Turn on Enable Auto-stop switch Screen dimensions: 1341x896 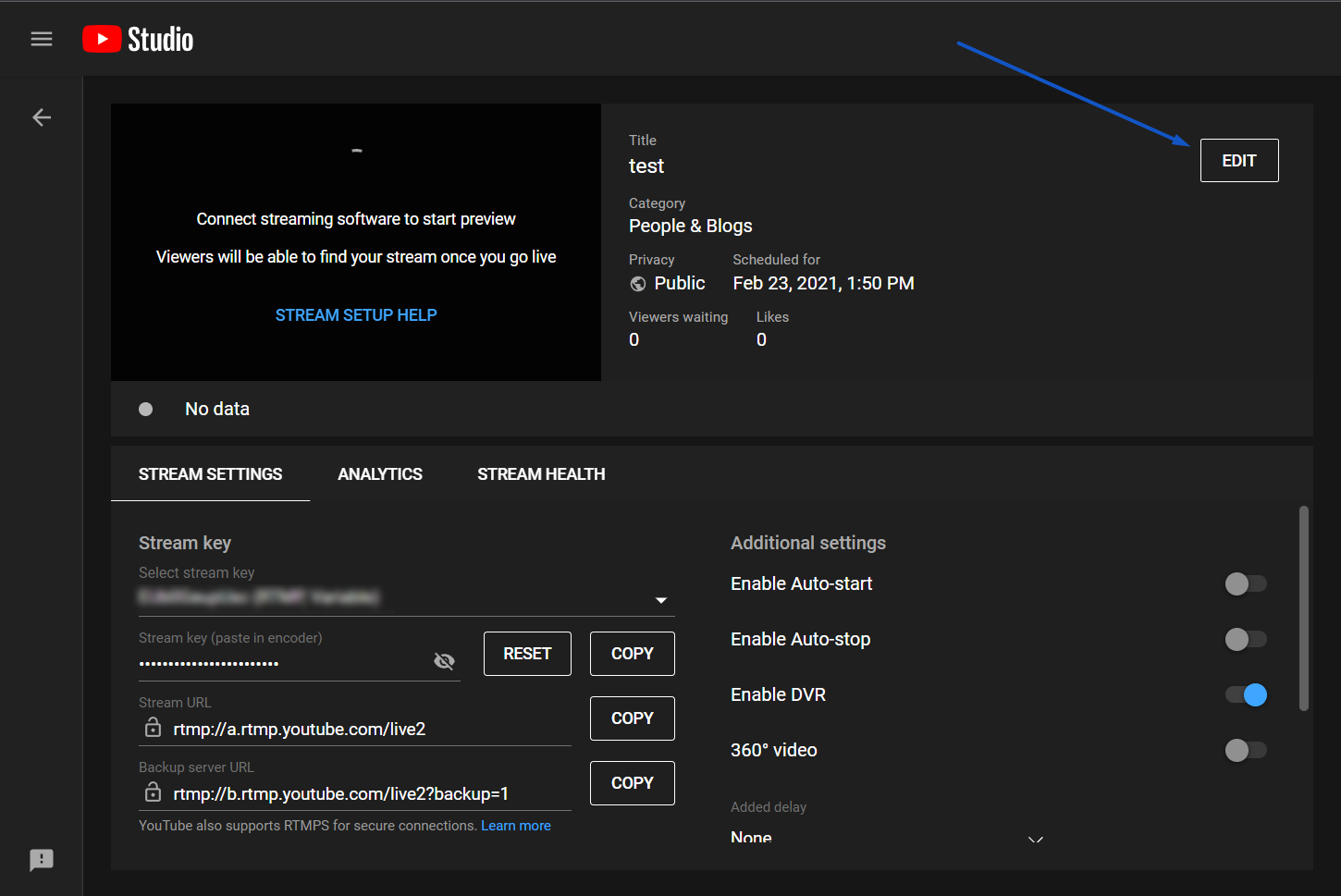pyautogui.click(x=1245, y=639)
